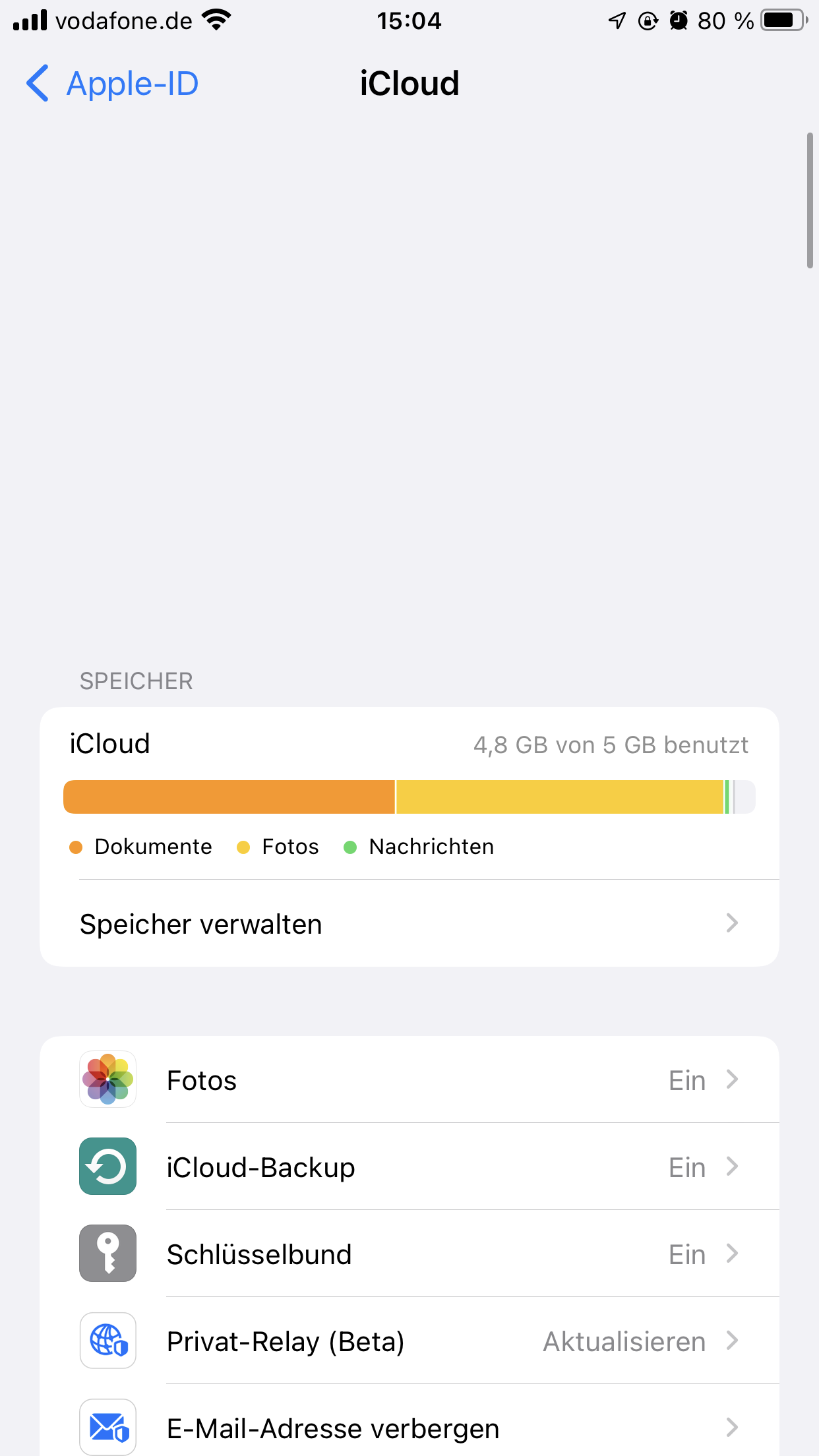This screenshot has width=819, height=1456.
Task: Tap the Fotos app icon
Action: pos(107,1079)
